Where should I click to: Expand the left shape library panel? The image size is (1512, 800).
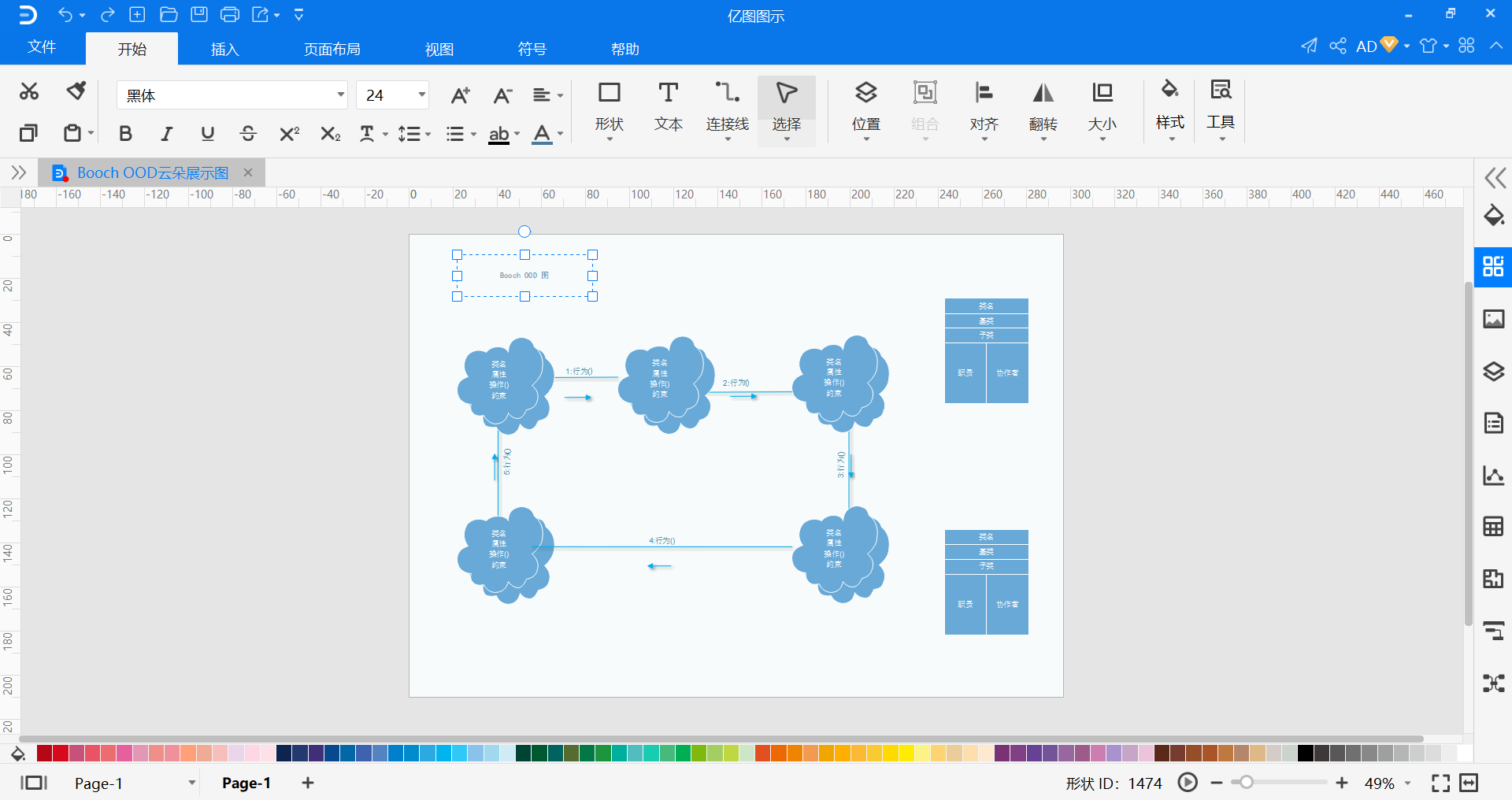19,172
